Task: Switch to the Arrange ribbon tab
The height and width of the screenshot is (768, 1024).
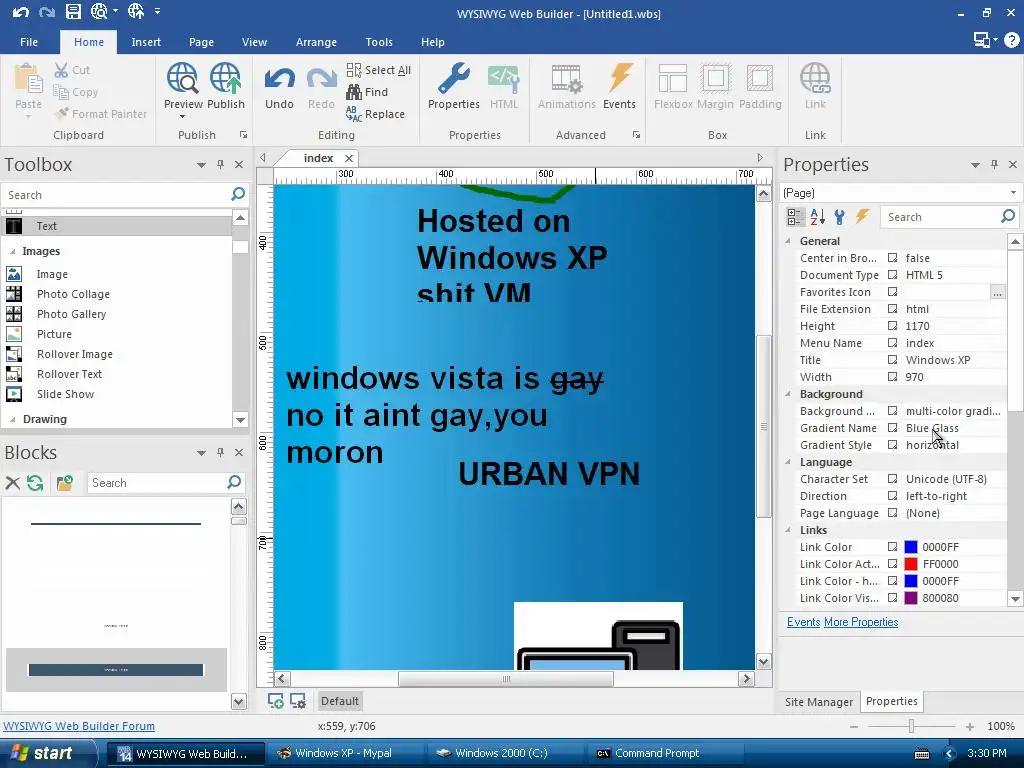Action: click(x=316, y=42)
